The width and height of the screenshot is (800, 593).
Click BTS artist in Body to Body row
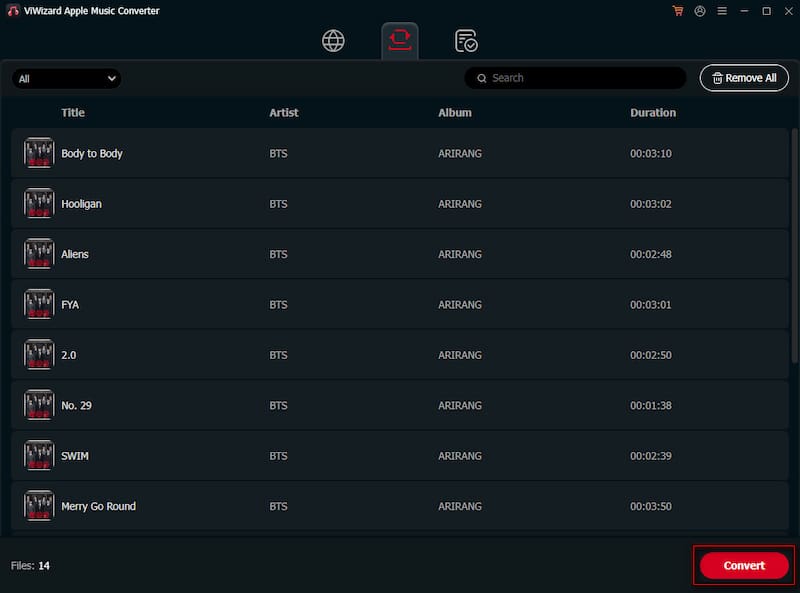point(278,154)
